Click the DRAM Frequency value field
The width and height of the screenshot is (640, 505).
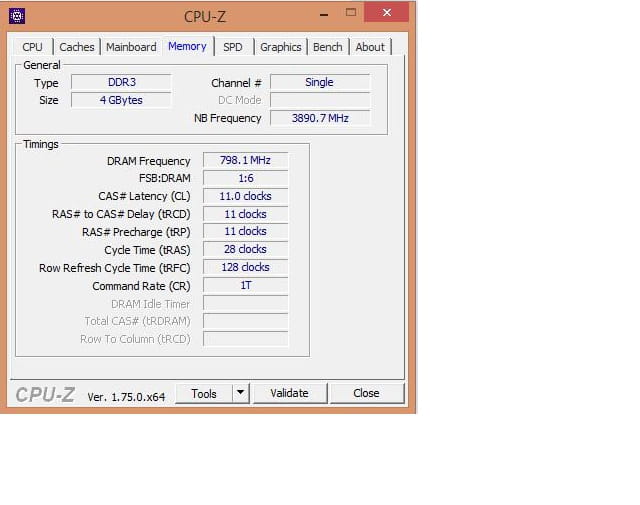[245, 161]
